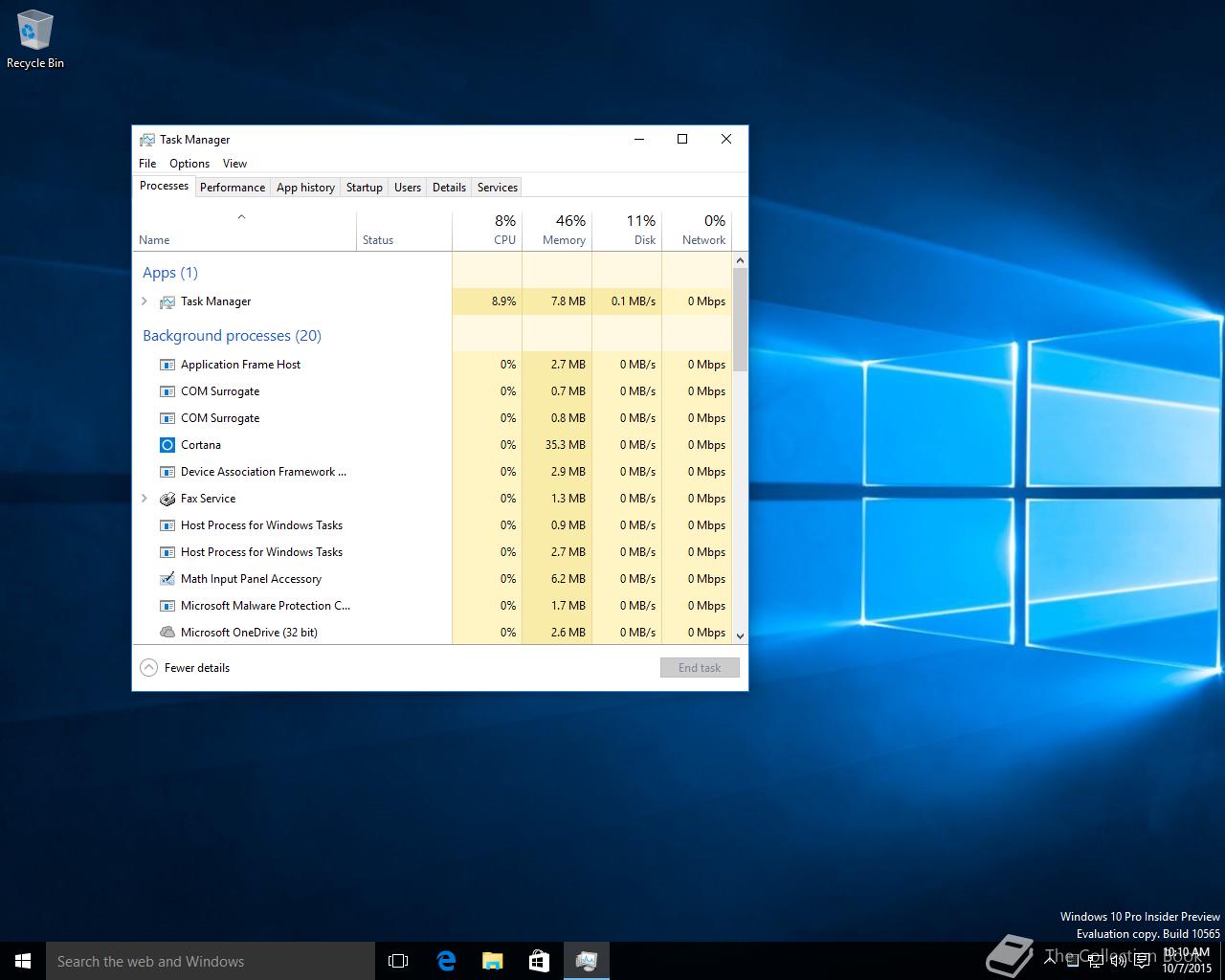Click the scrollbar down arrow
The width and height of the screenshot is (1225, 980).
[740, 635]
